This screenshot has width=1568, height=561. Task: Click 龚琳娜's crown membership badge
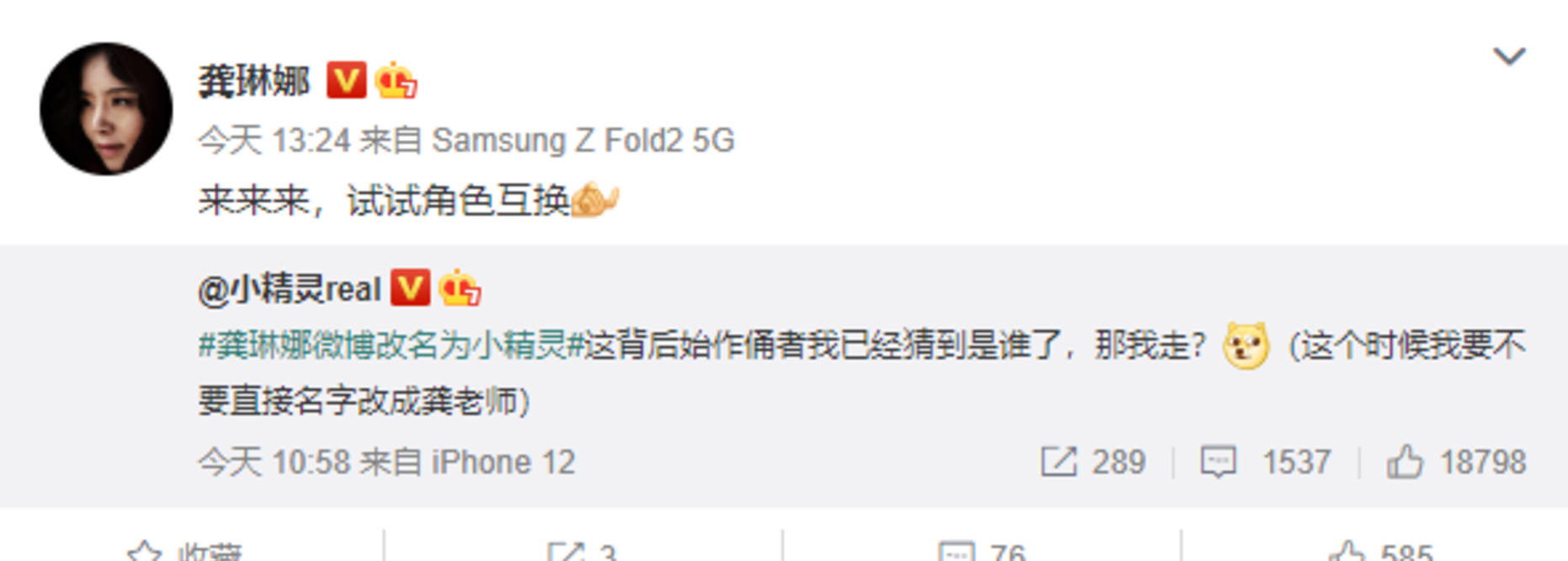(396, 81)
